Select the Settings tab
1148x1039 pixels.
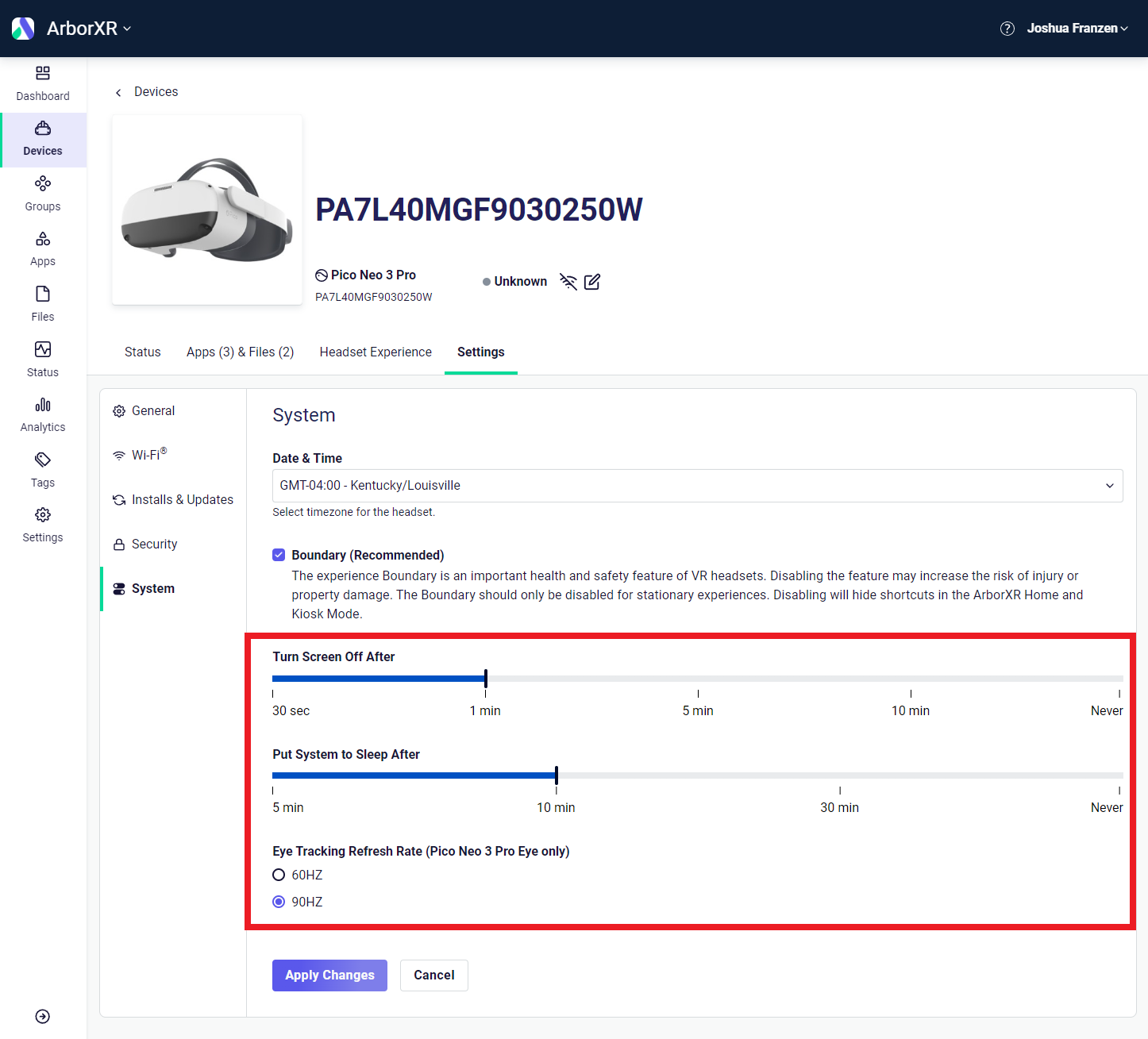pyautogui.click(x=481, y=352)
